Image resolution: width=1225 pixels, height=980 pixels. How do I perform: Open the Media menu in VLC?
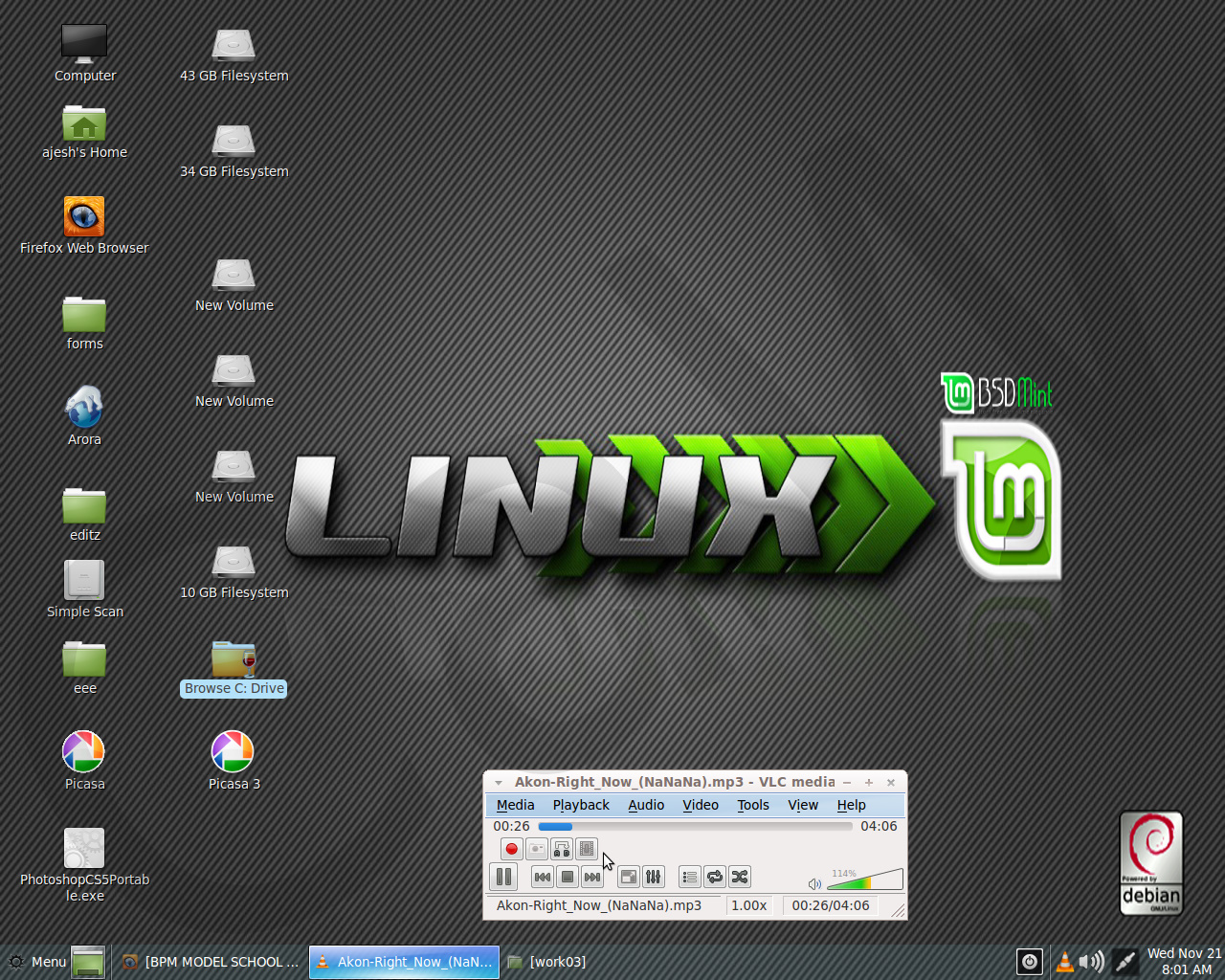(515, 805)
